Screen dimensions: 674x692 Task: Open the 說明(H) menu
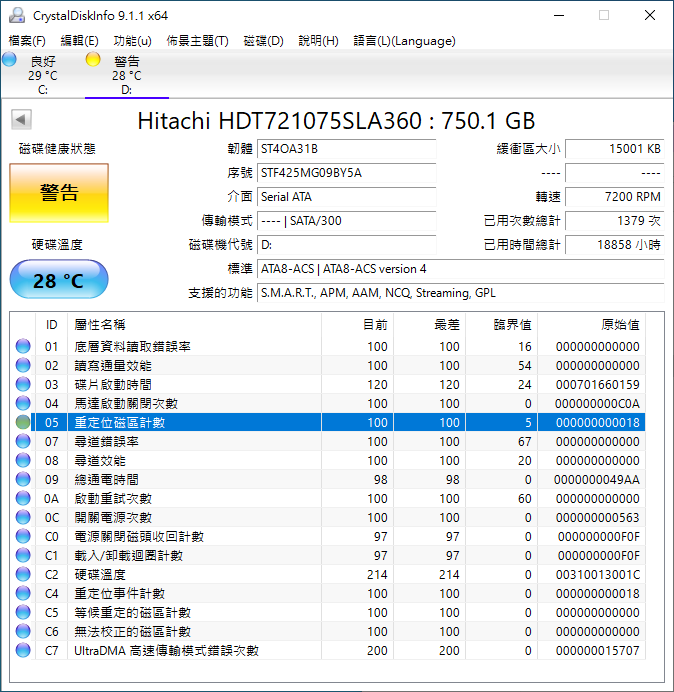[318, 41]
